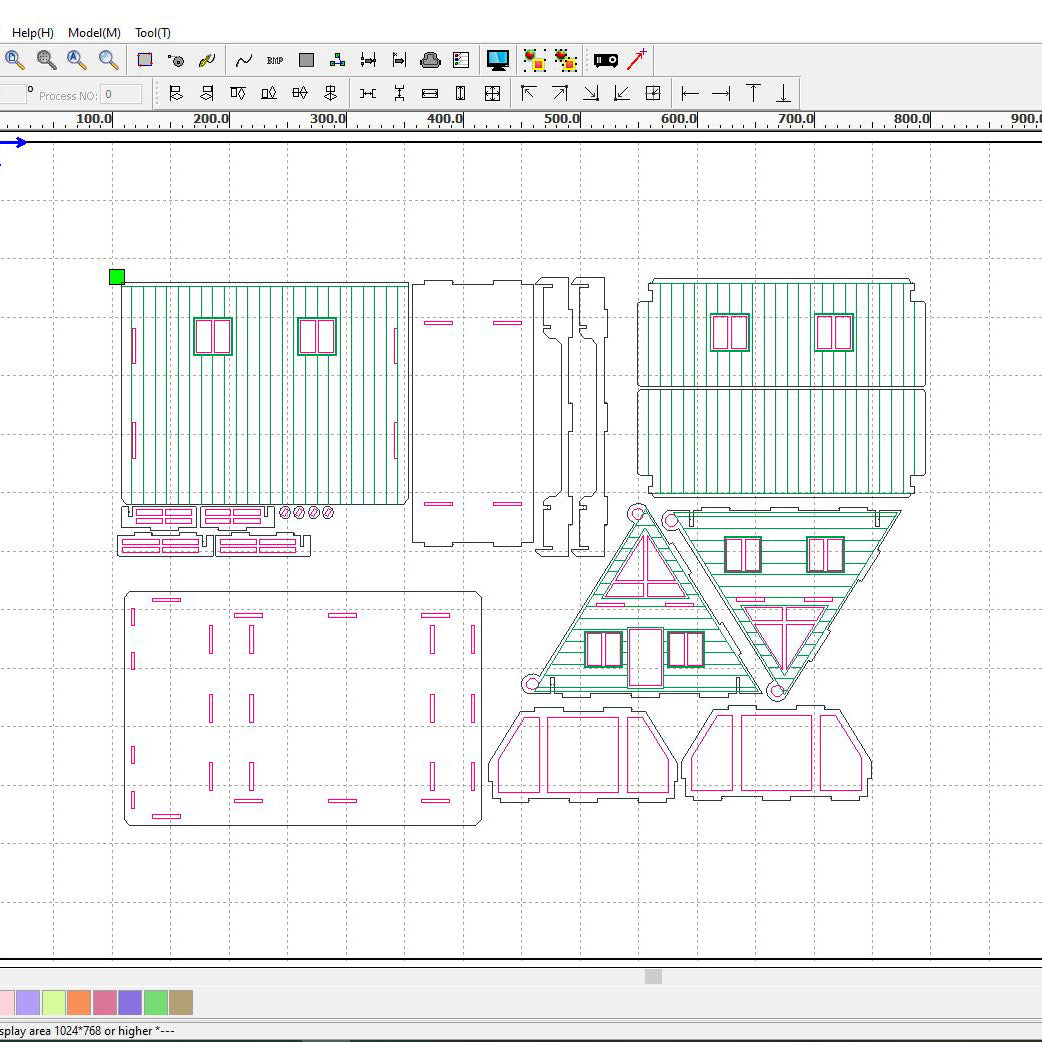The width and height of the screenshot is (1042, 1042).
Task: Align objects to the bottom edge
Action: [784, 94]
